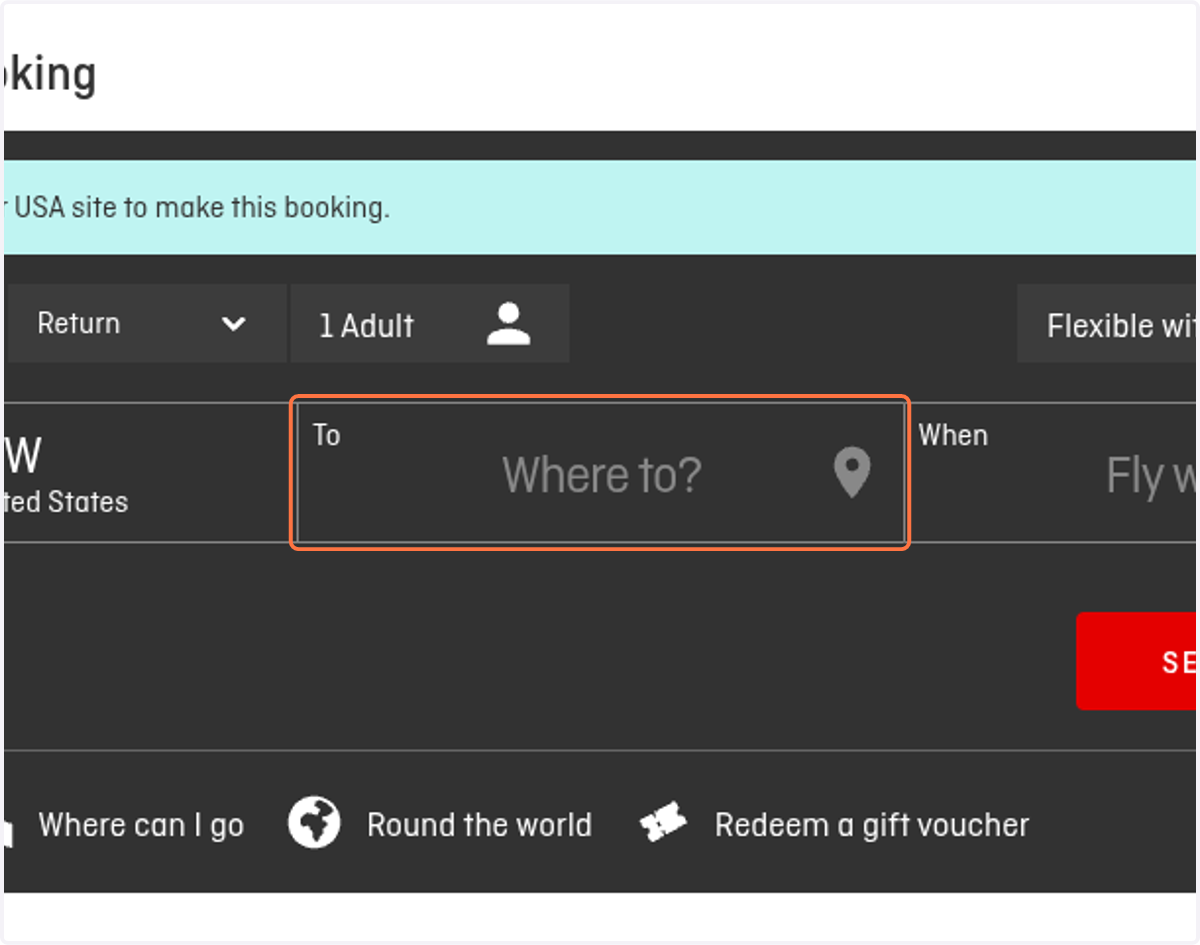Open the Return trip type dropdown

(145, 324)
